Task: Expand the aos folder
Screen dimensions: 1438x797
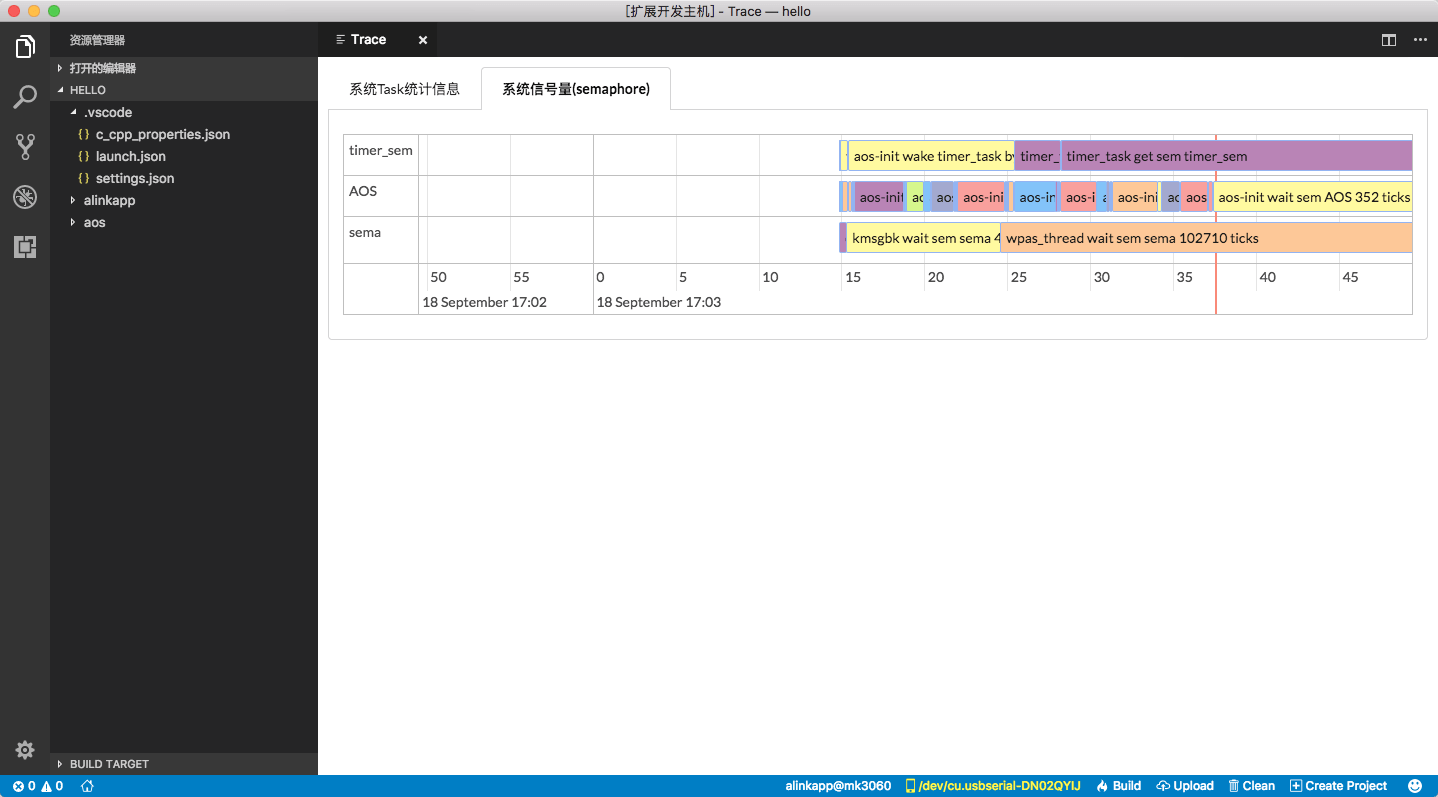Action: click(x=184, y=222)
